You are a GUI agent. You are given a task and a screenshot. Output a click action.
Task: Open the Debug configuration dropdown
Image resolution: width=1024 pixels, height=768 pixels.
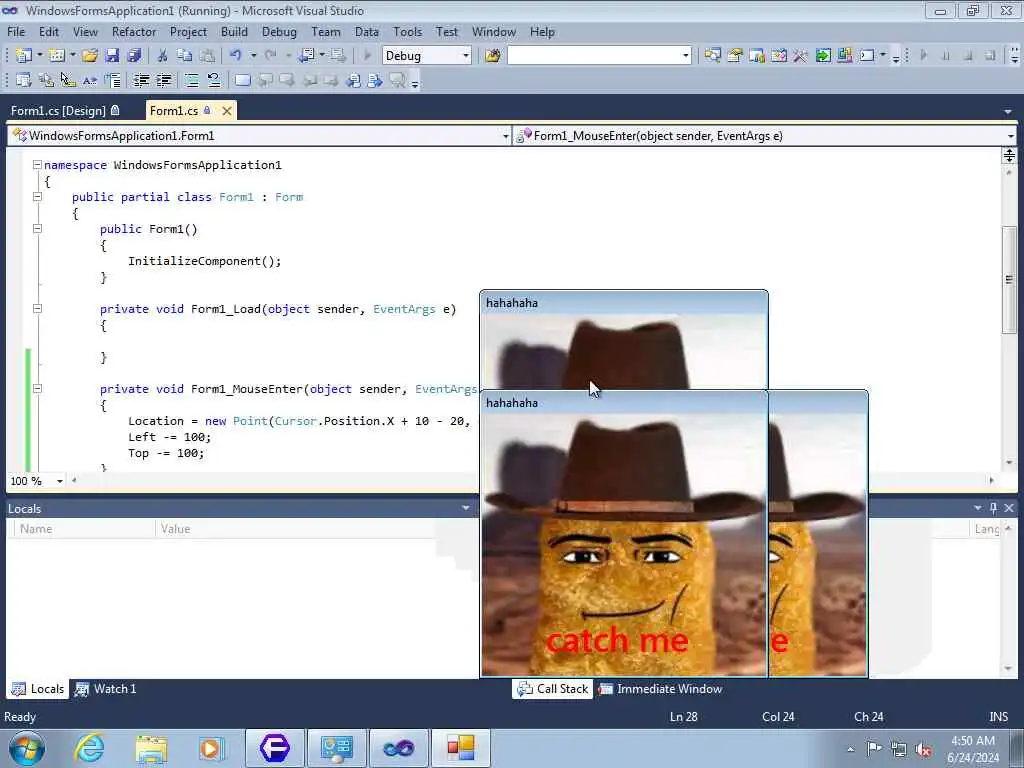(x=466, y=56)
